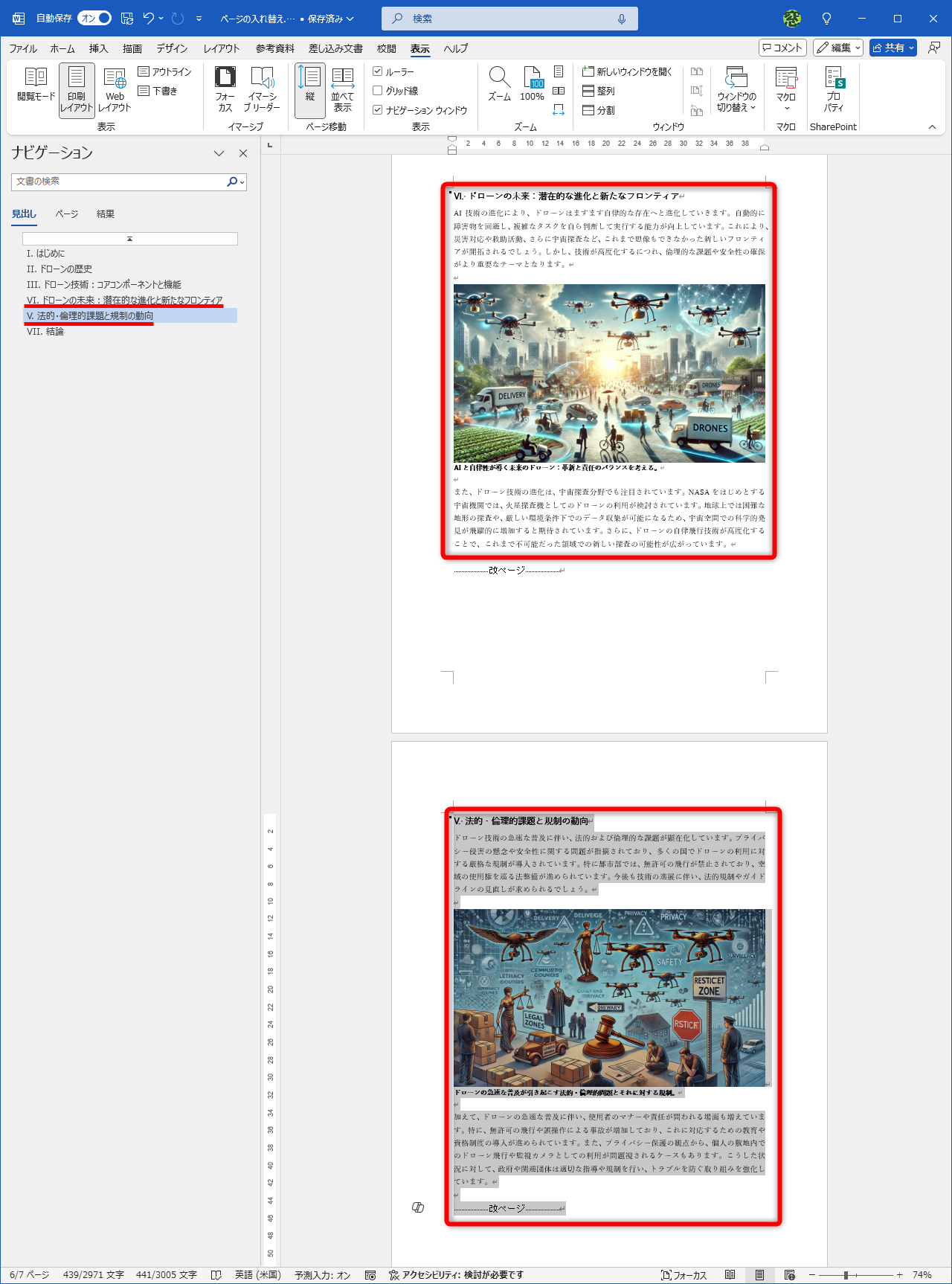Switch to the ページ tab in navigation
Image resolution: width=952 pixels, height=1284 pixels.
(67, 214)
